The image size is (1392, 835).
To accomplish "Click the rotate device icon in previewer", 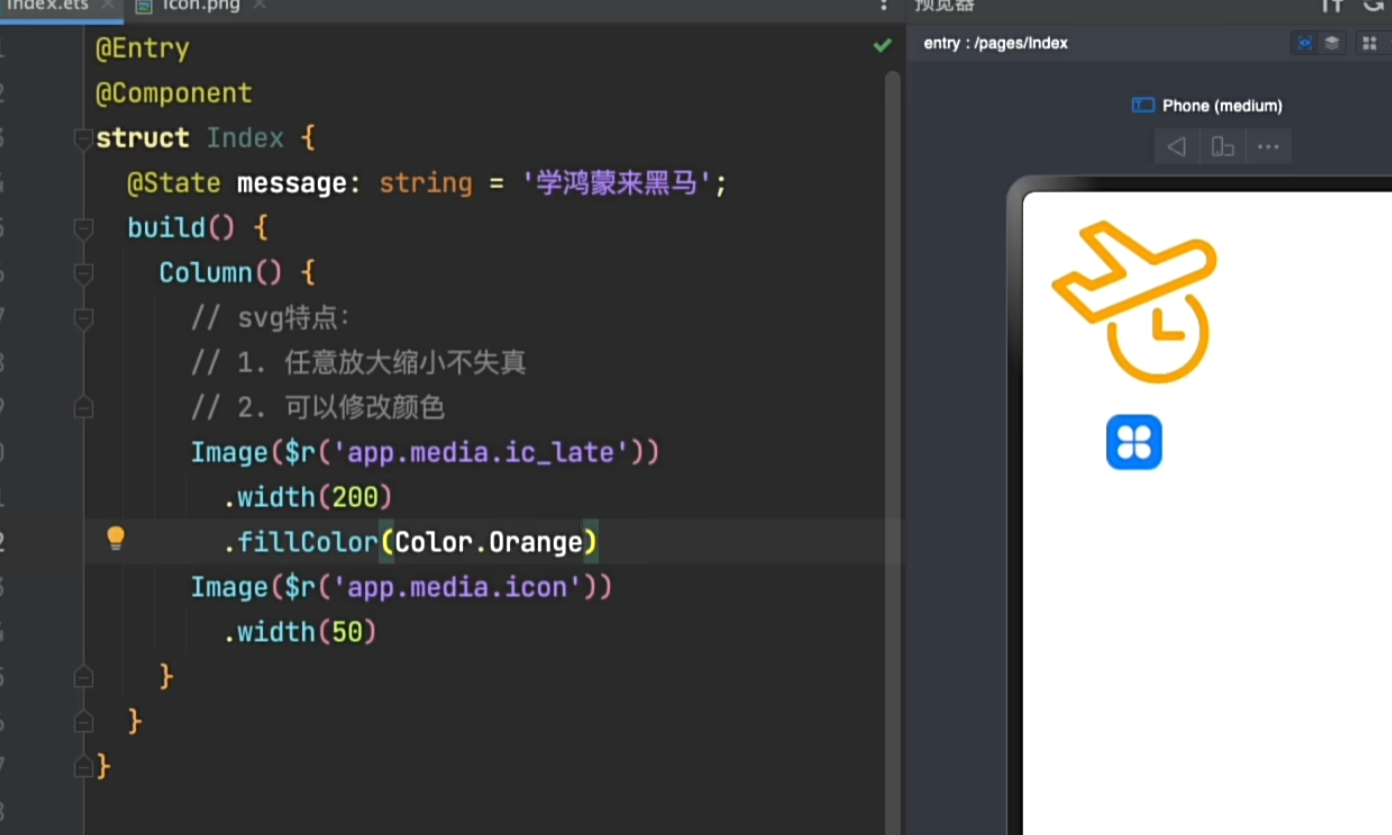I will 1222,147.
